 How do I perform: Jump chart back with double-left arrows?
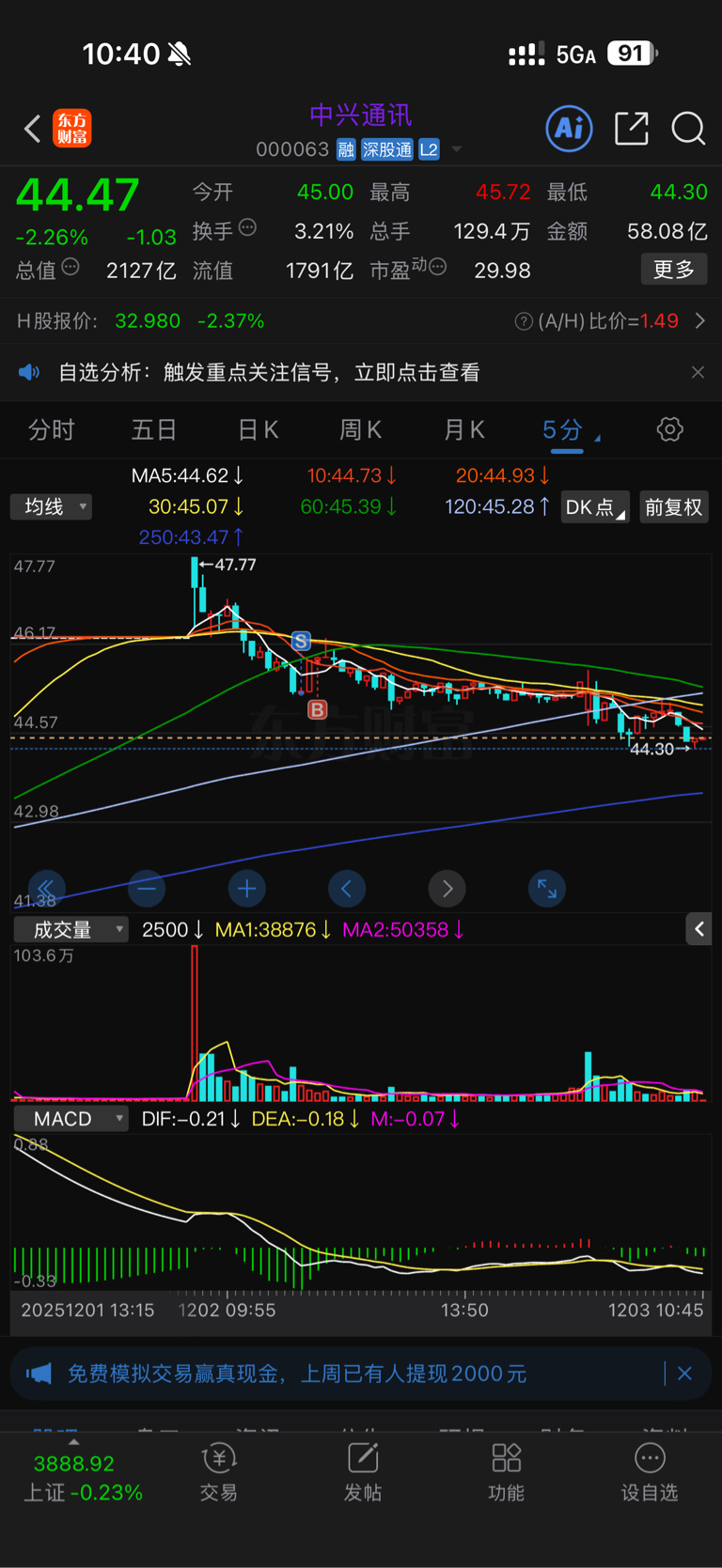pyautogui.click(x=46, y=888)
